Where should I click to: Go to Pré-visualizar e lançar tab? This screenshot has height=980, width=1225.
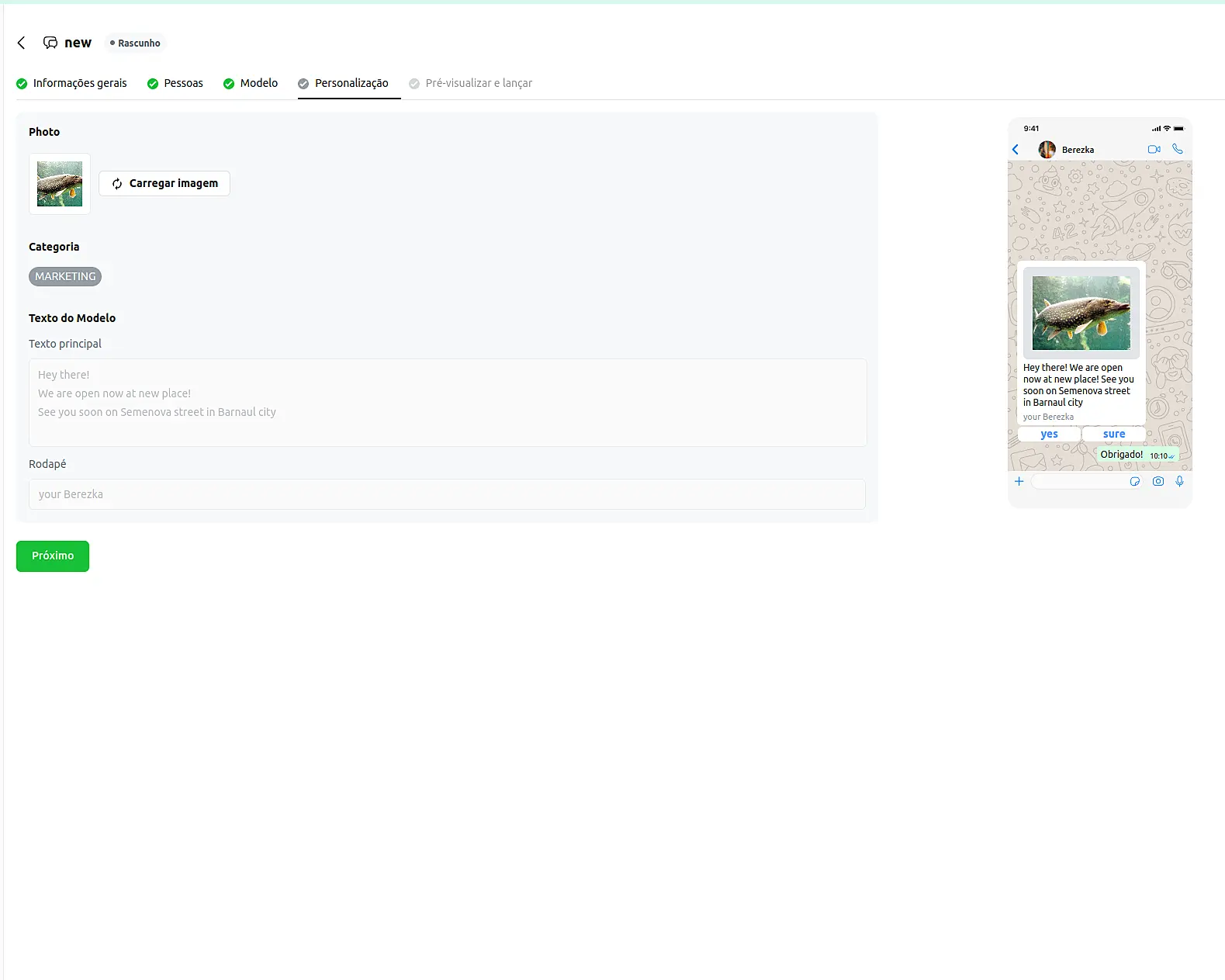tap(471, 84)
